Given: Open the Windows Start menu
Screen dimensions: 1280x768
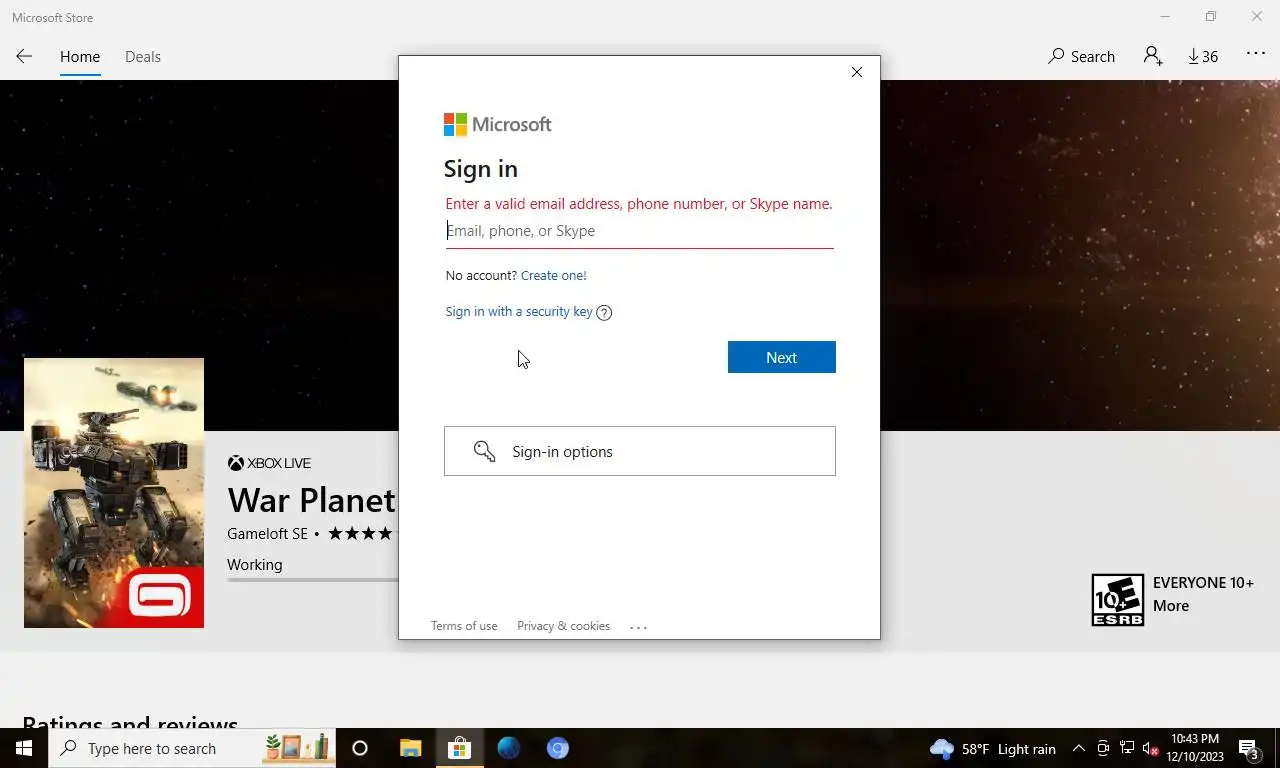Looking at the screenshot, I should (24, 748).
